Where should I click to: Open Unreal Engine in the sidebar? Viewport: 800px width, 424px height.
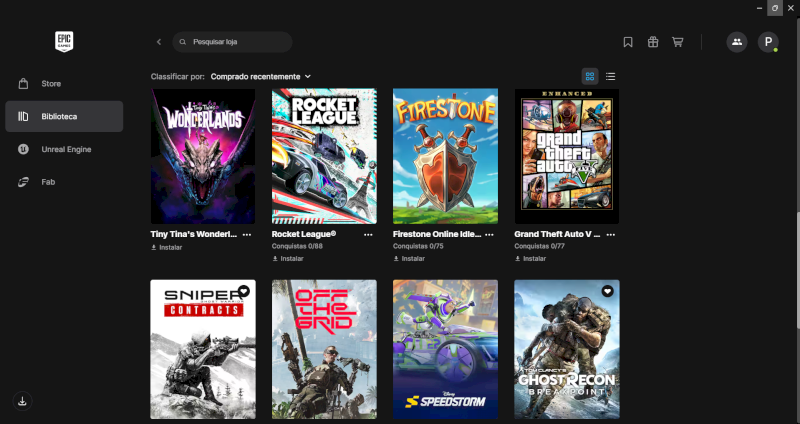coord(64,149)
